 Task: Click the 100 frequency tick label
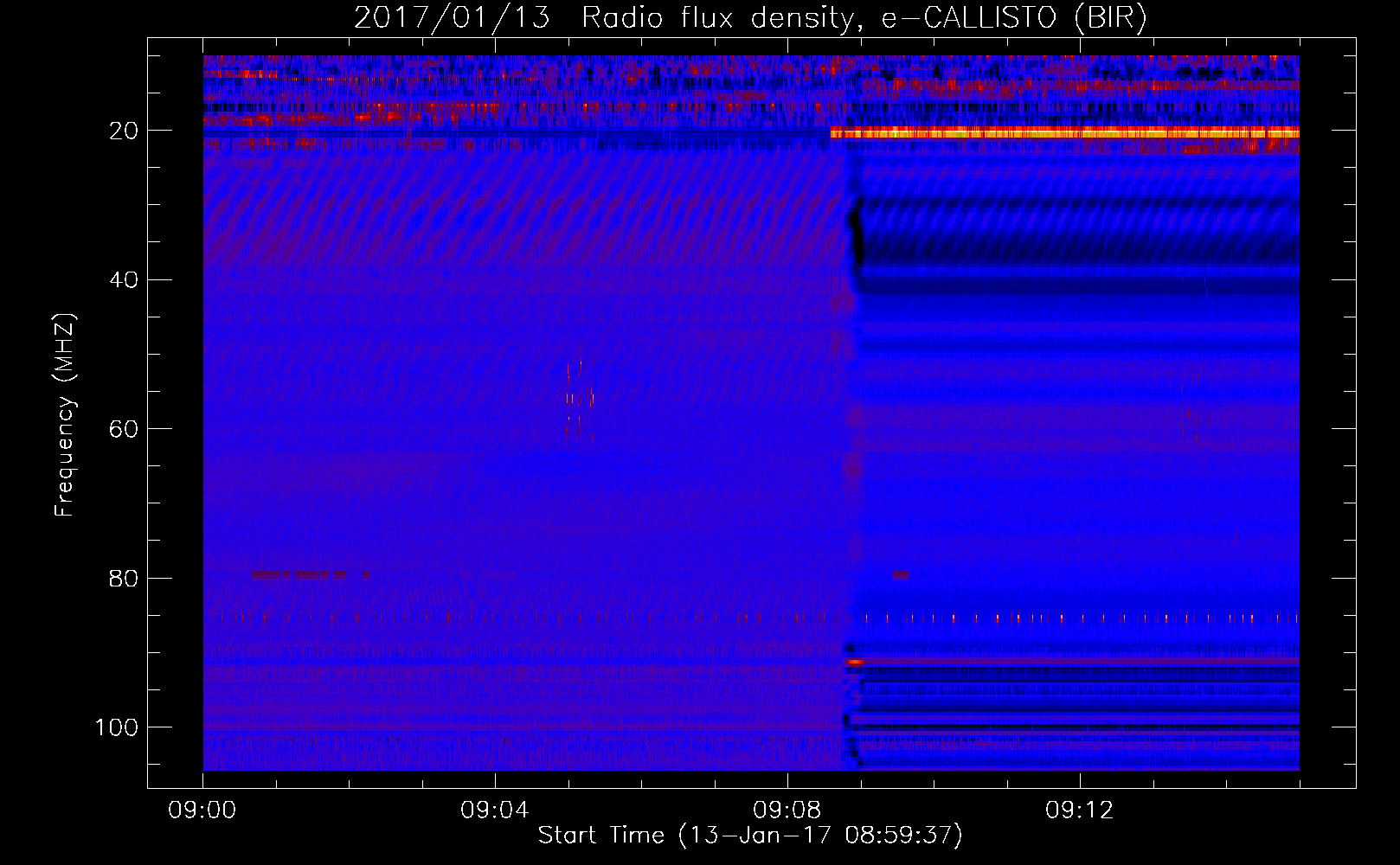pos(117,727)
